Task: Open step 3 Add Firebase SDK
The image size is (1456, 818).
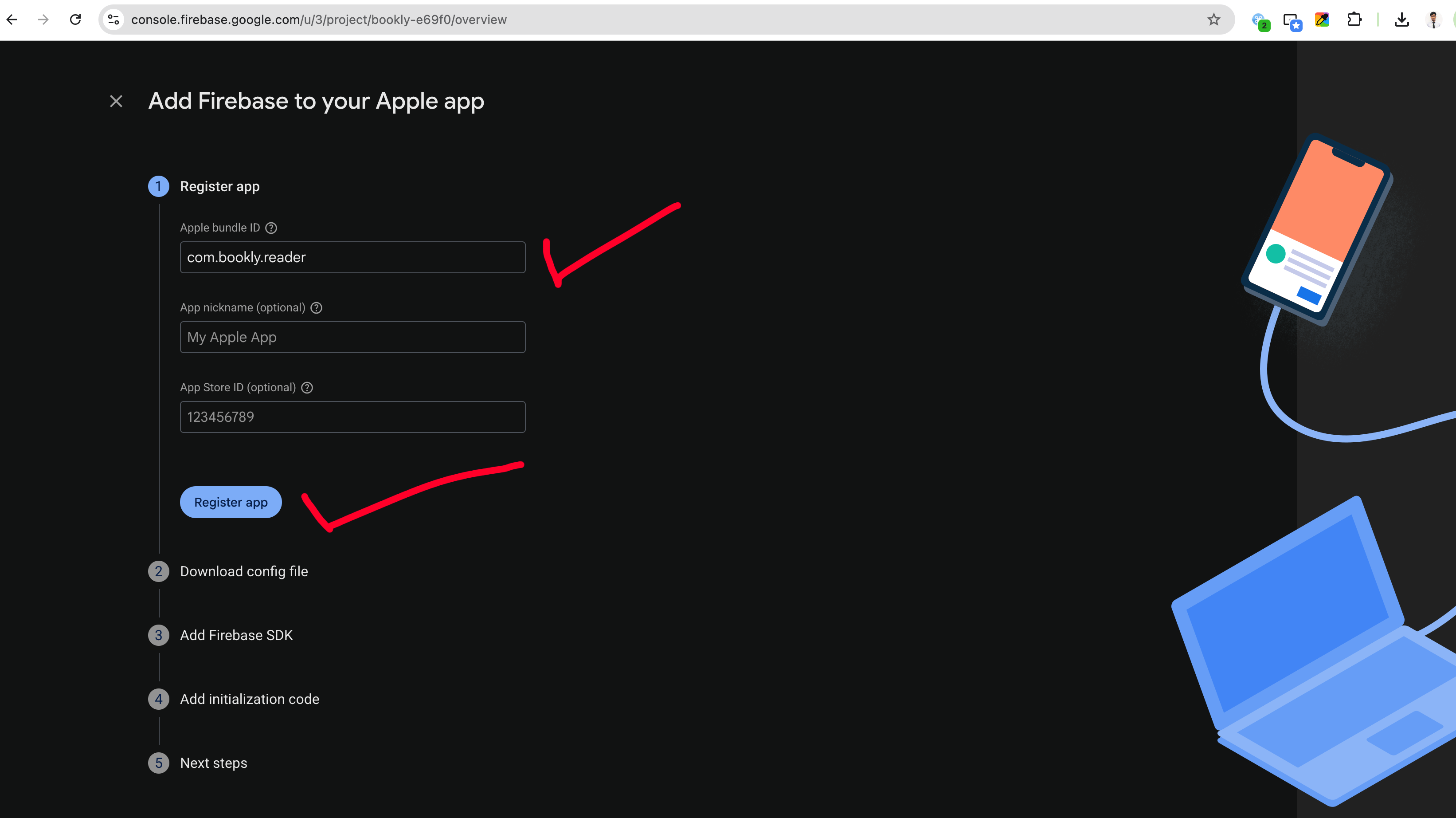Action: [236, 635]
